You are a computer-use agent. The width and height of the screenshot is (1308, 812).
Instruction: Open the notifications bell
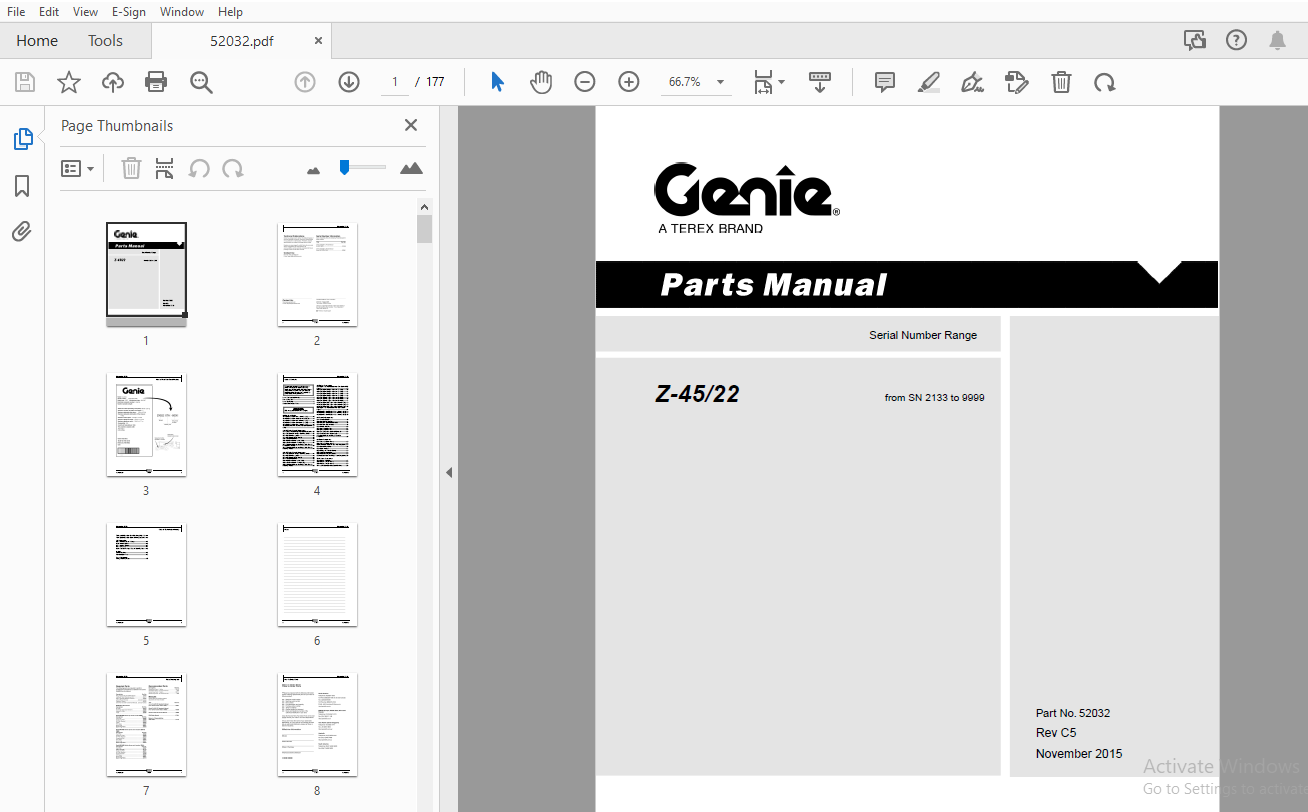coord(1277,40)
